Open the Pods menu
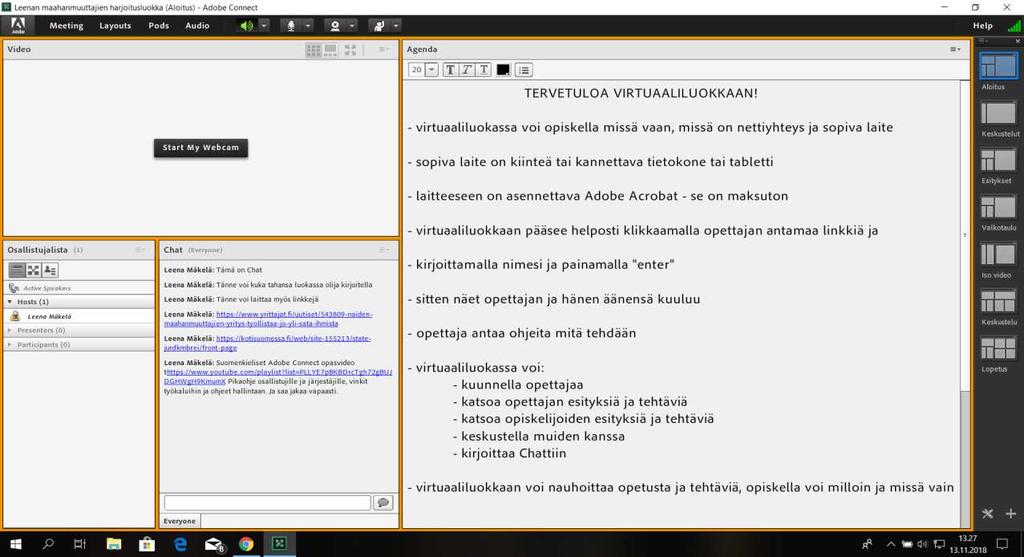The height and width of the screenshot is (557, 1024). coord(159,25)
